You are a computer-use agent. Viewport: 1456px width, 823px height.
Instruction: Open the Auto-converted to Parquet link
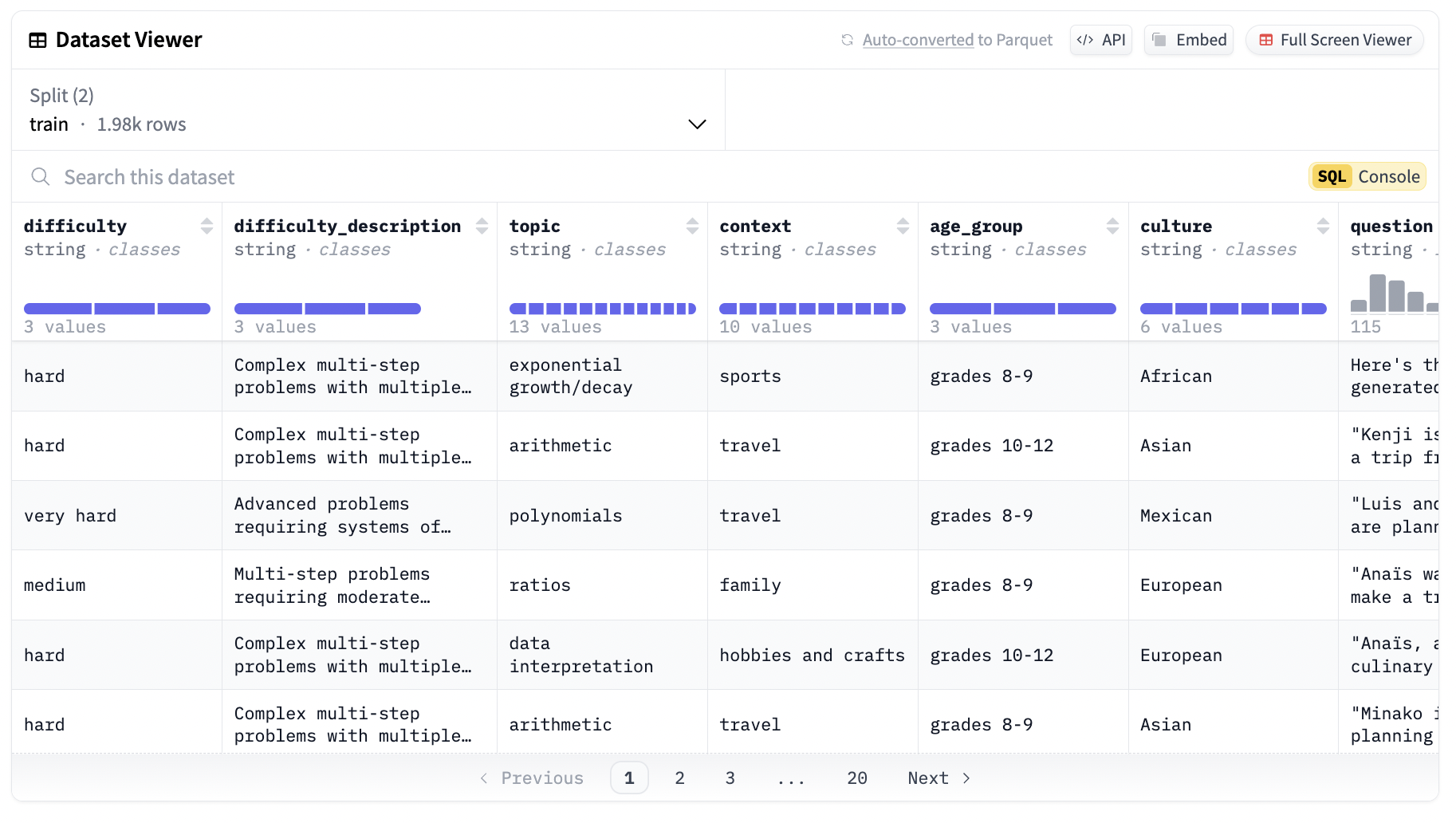(x=918, y=39)
